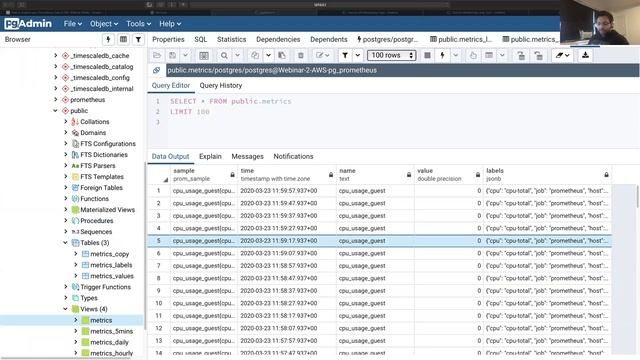This screenshot has width=640, height=360.
Task: Execute the query with lightning icon
Action: [442, 55]
